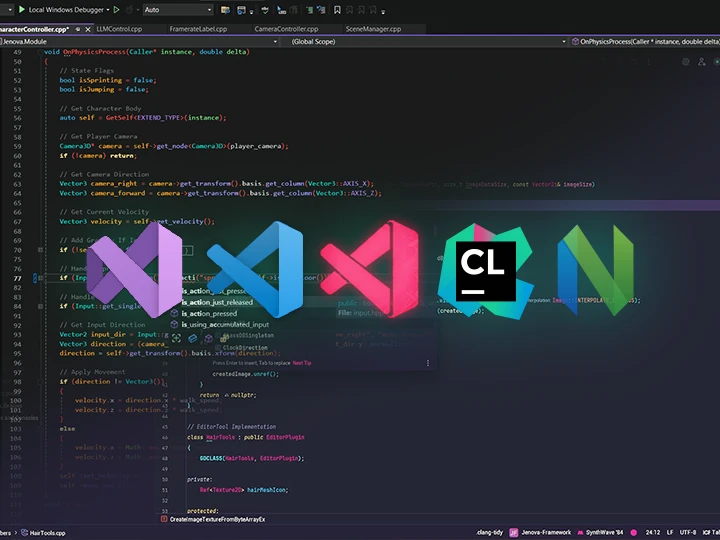Switch to the CameraController.cpp tab
Viewport: 720px width, 540px height.
tap(287, 29)
